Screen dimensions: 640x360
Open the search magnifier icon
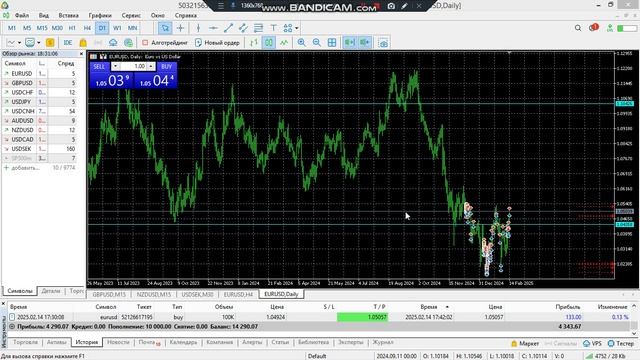coord(578,28)
